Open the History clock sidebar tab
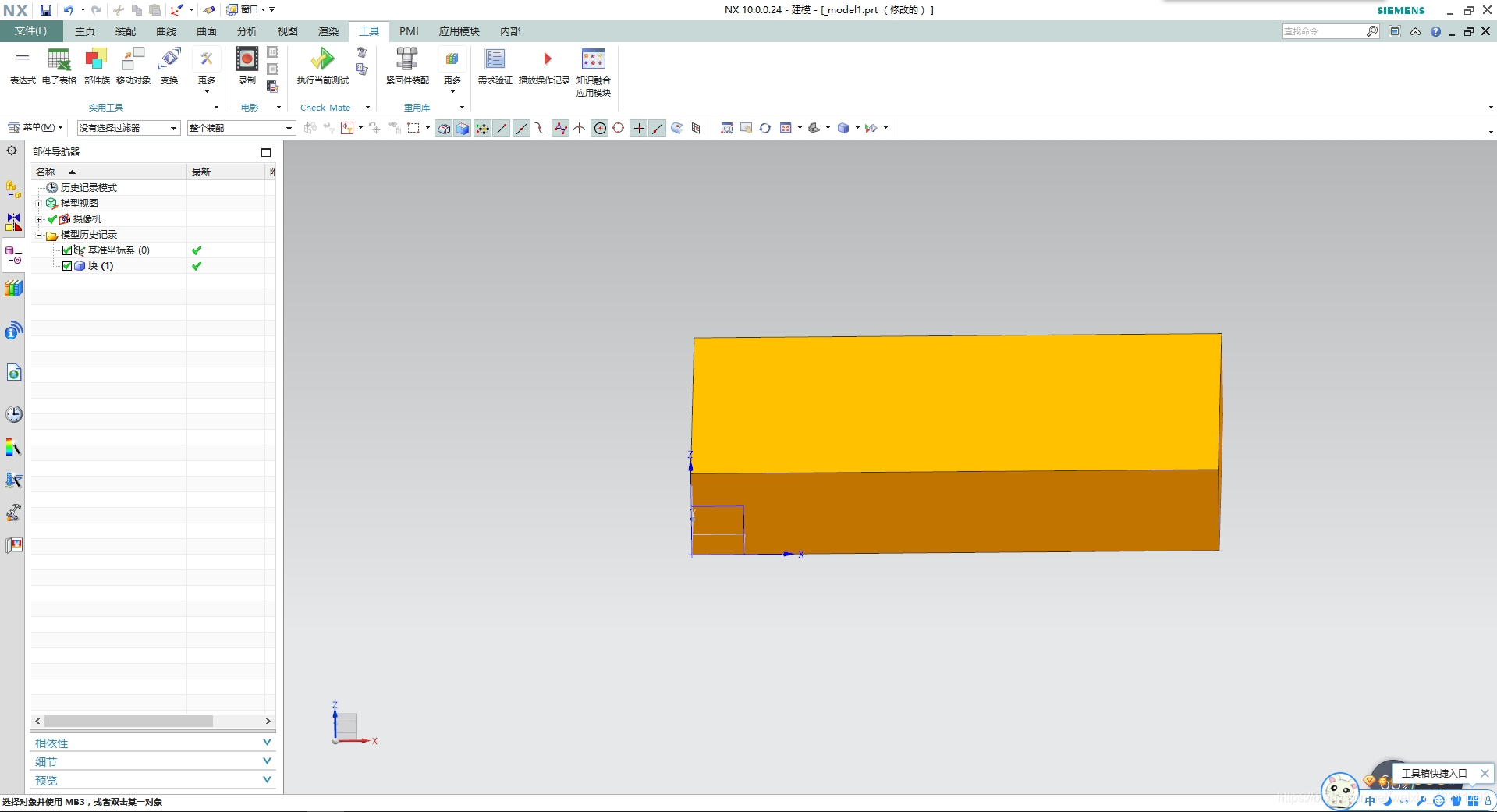The width and height of the screenshot is (1497, 812). (13, 414)
